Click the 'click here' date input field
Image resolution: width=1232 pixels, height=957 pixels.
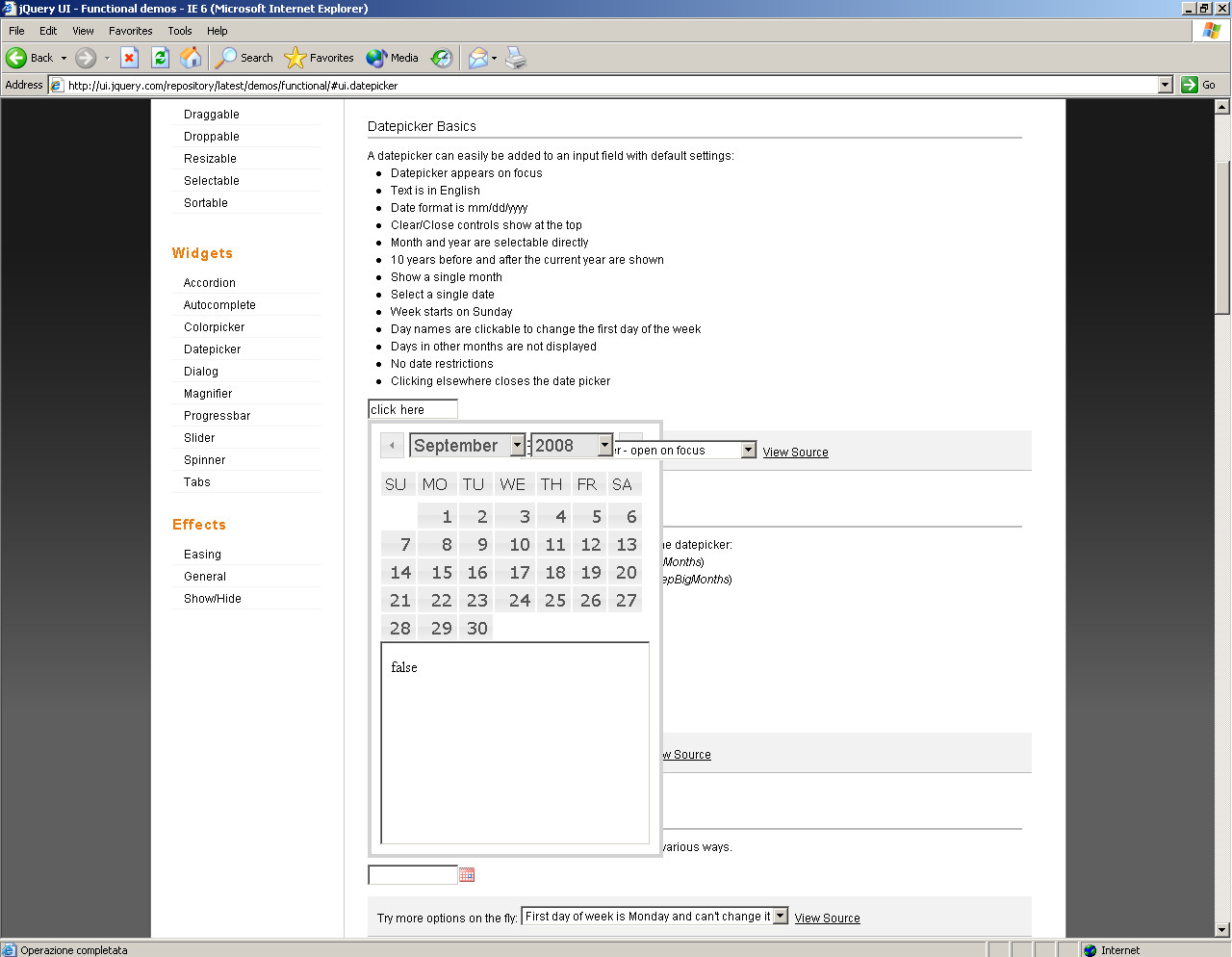[x=412, y=409]
